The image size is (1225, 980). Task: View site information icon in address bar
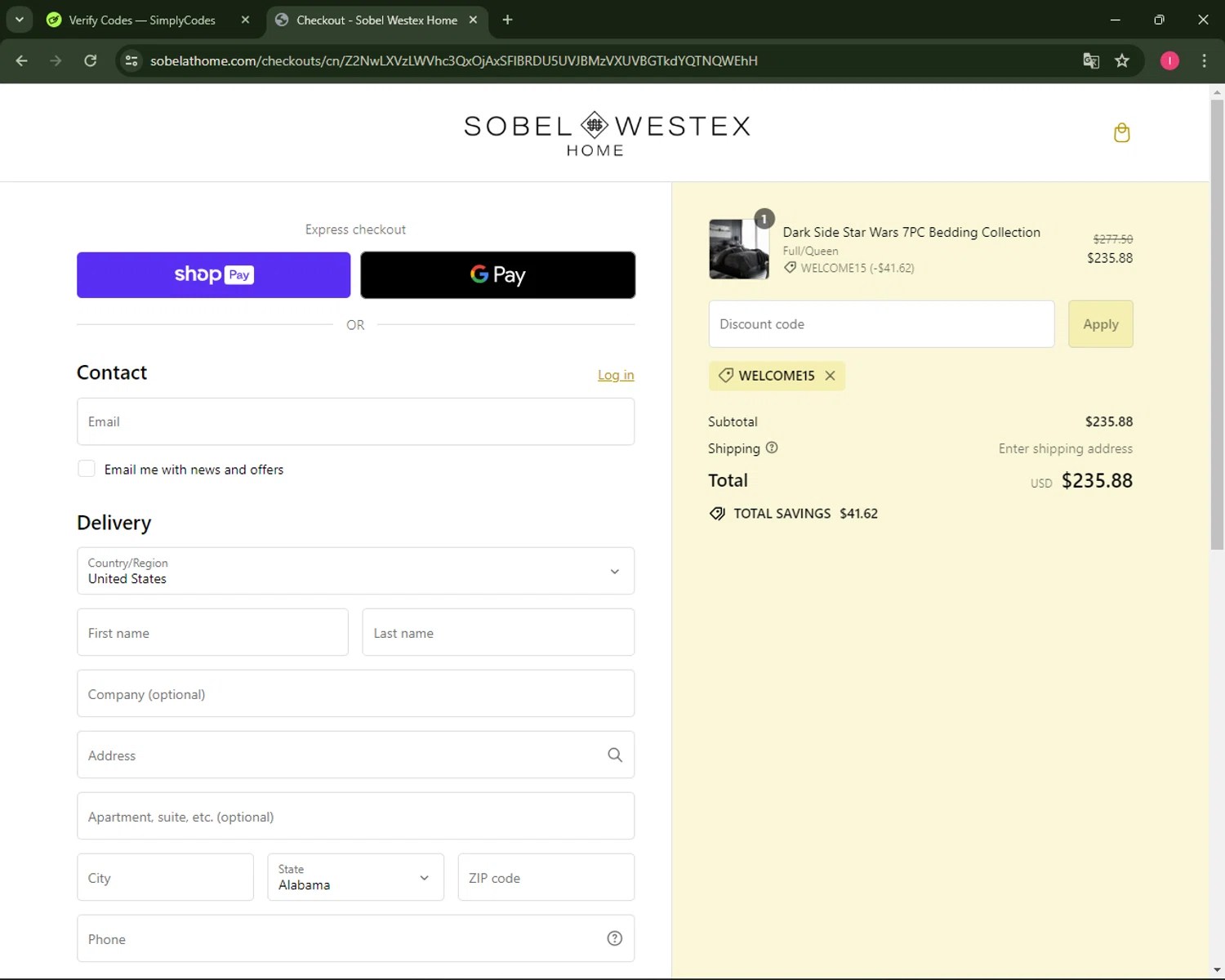coord(131,60)
